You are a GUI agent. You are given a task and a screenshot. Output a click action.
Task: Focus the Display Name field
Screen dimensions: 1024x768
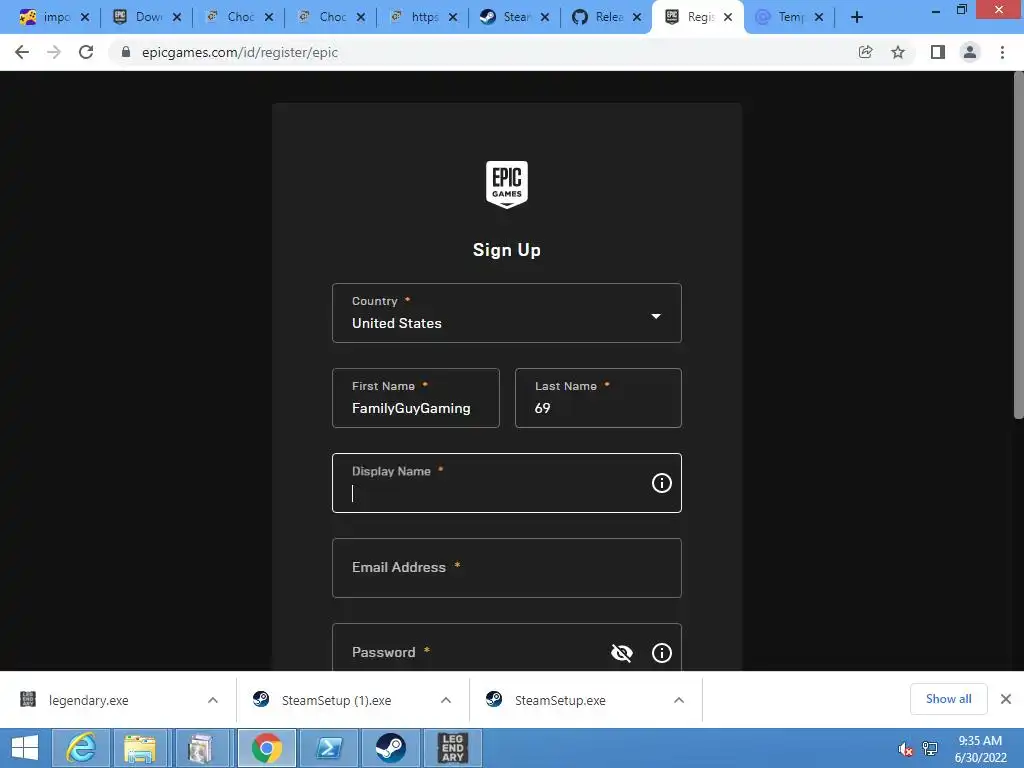(x=507, y=483)
